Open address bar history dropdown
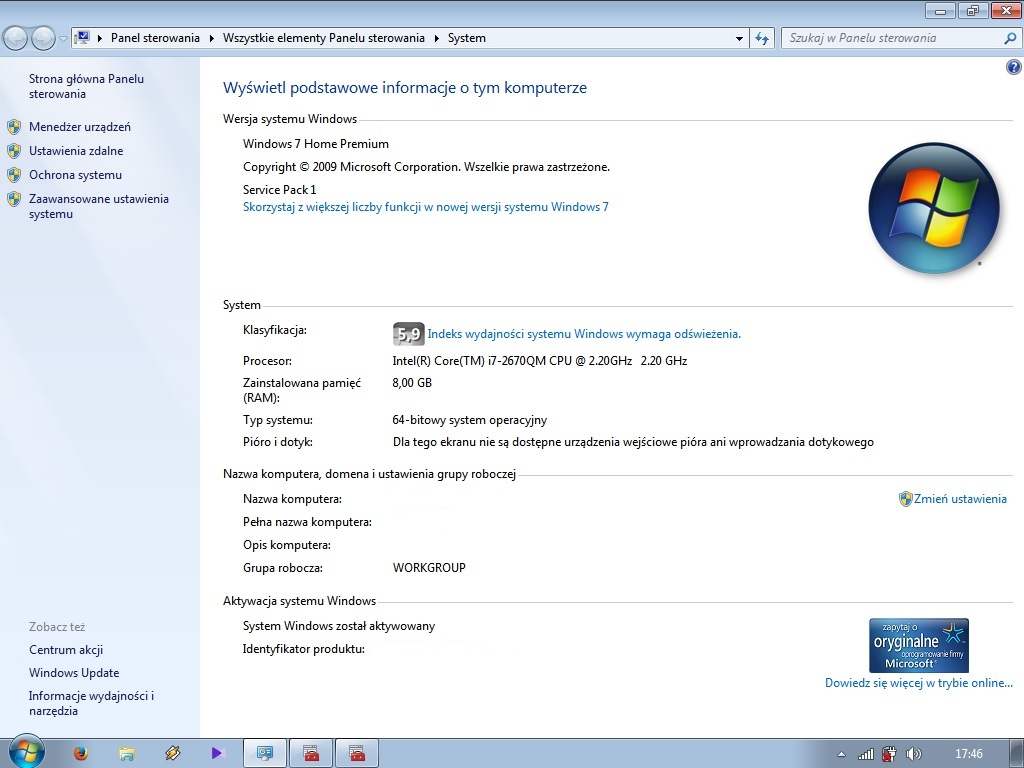Image resolution: width=1024 pixels, height=768 pixels. pyautogui.click(x=739, y=39)
